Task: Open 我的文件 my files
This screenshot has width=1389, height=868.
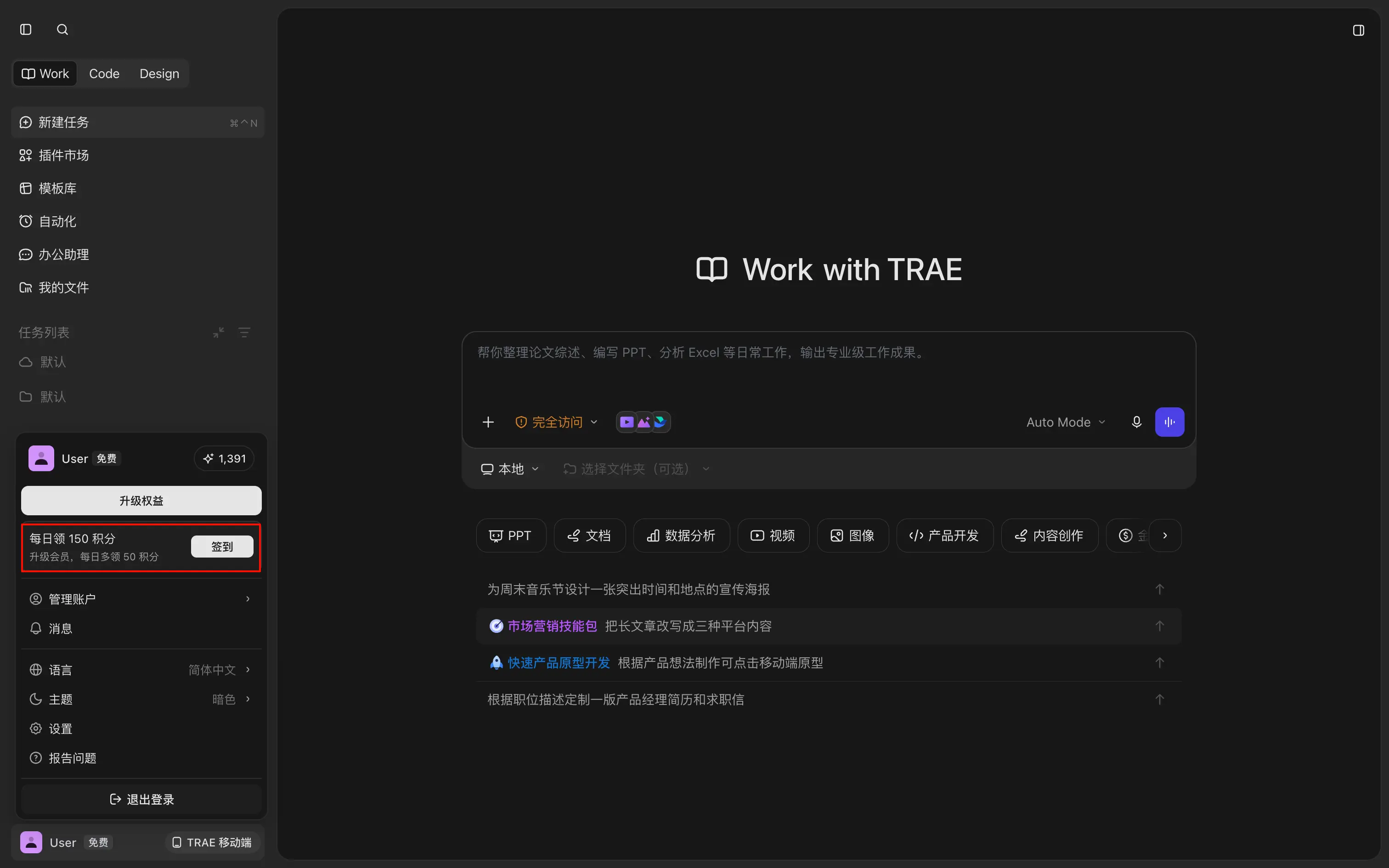Action: (x=138, y=287)
